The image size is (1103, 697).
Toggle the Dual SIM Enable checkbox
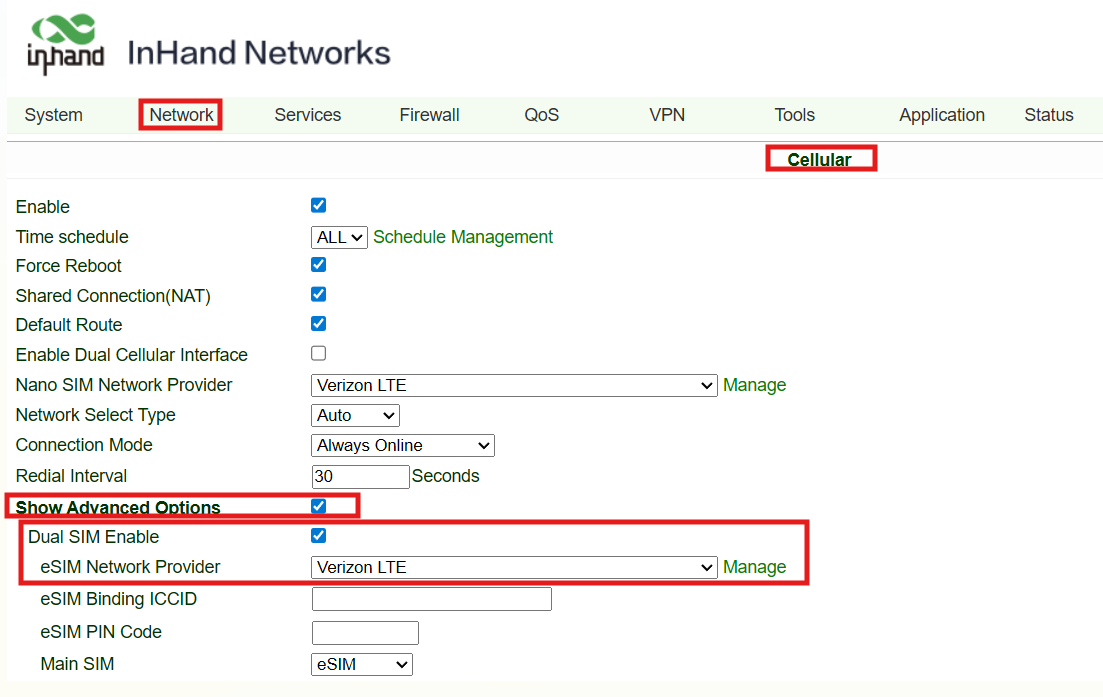pyautogui.click(x=319, y=535)
